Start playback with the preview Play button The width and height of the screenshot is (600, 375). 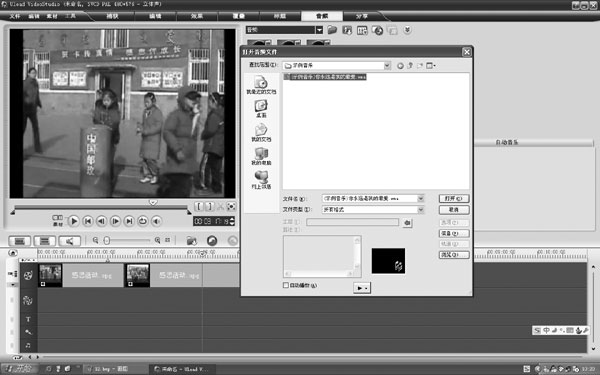[x=73, y=221]
